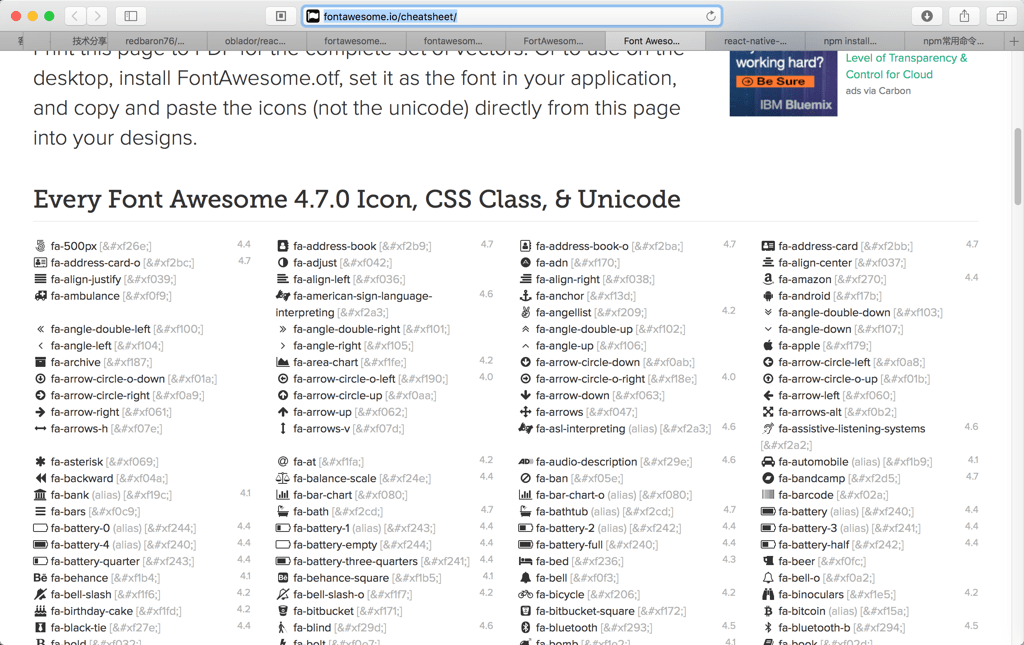Open the Safari downloads button
1024x645 pixels.
[x=927, y=16]
